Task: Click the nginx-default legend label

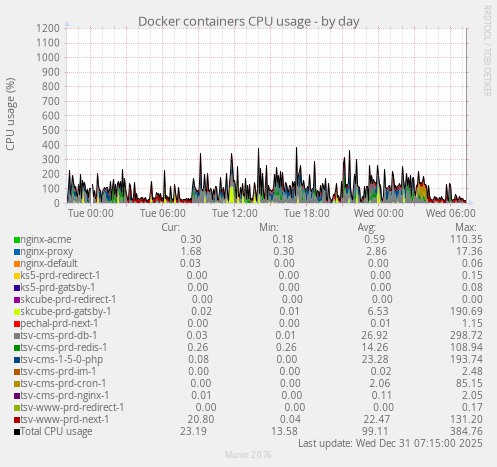Action: point(49,263)
